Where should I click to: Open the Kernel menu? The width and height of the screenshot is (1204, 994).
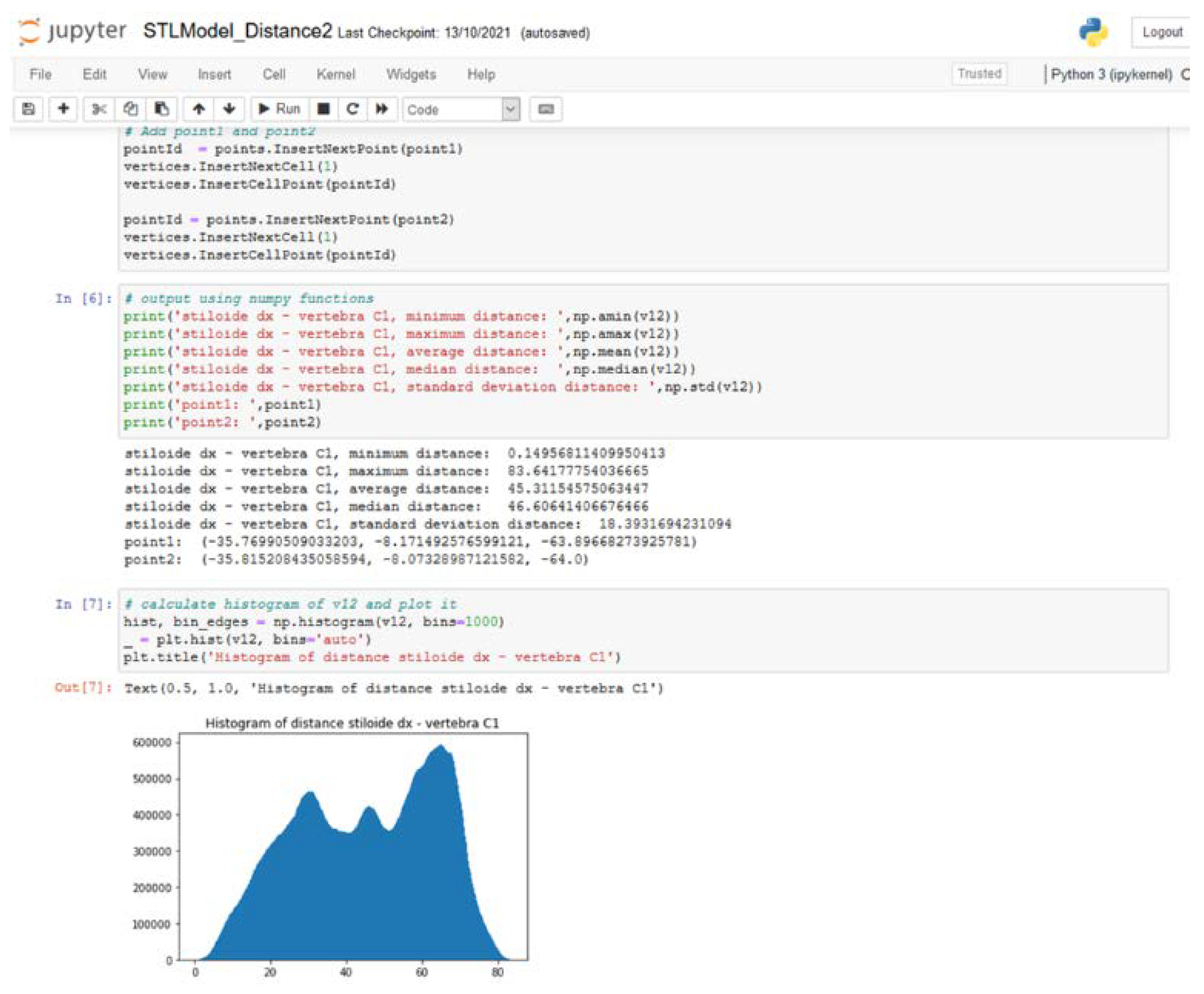click(336, 74)
